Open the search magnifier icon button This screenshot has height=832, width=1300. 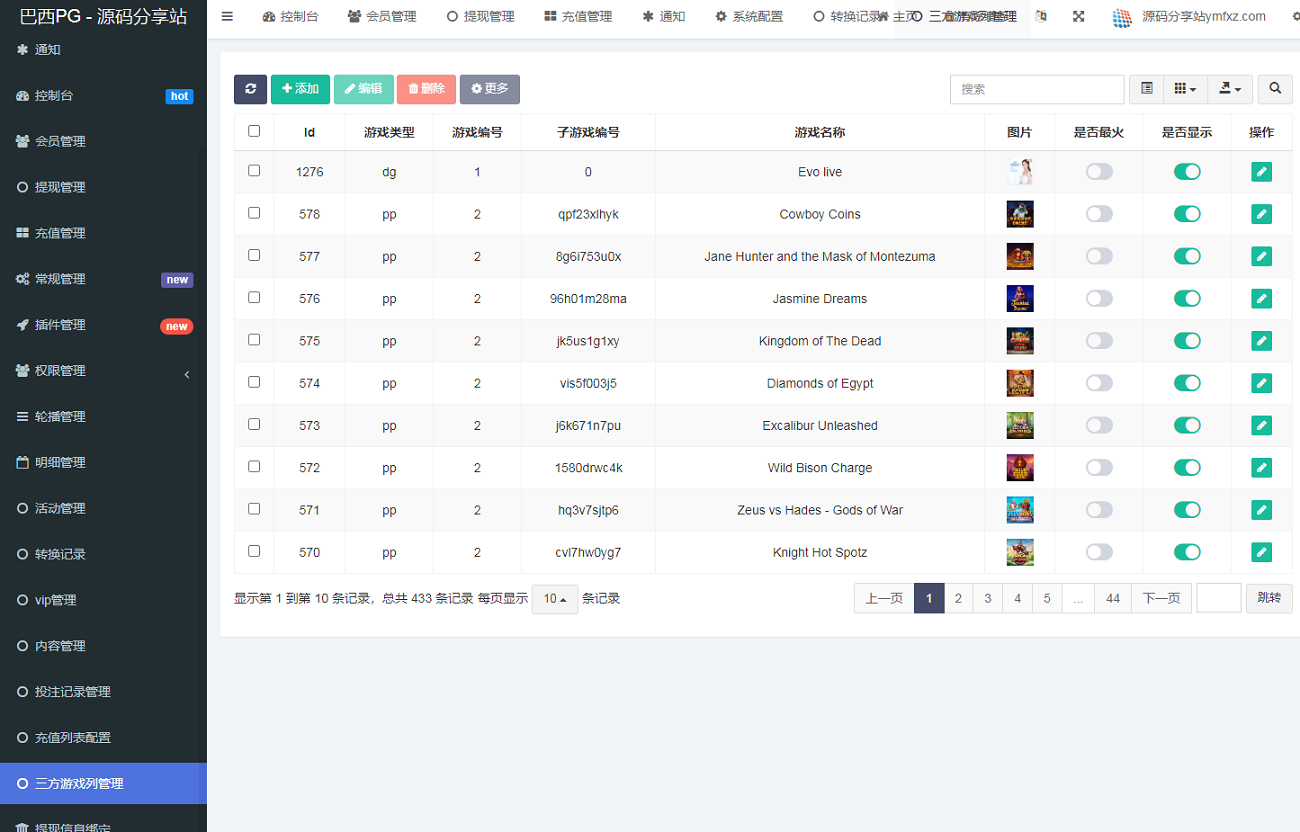1274,89
